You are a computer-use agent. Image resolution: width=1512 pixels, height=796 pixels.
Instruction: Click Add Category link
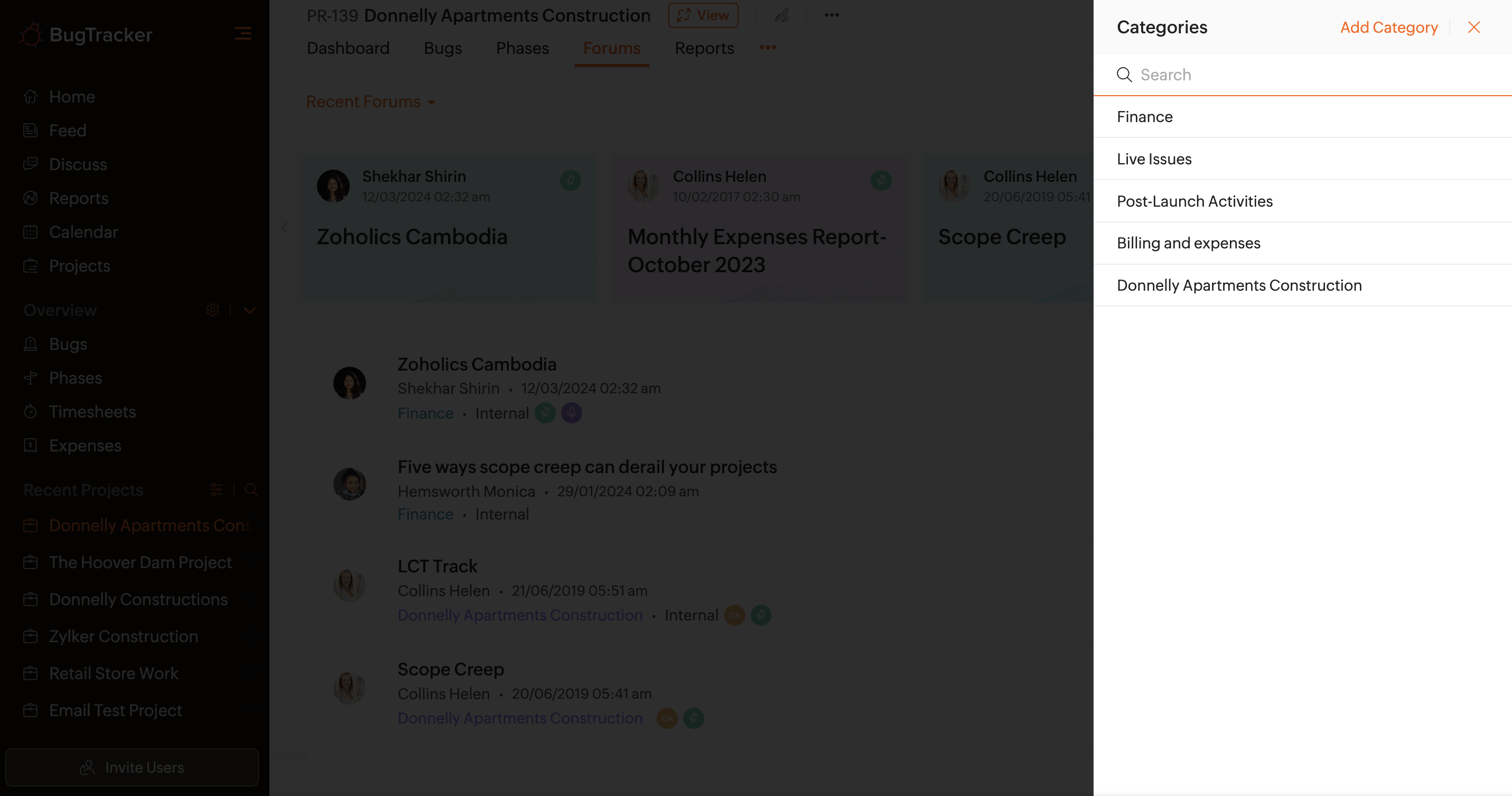(x=1389, y=27)
